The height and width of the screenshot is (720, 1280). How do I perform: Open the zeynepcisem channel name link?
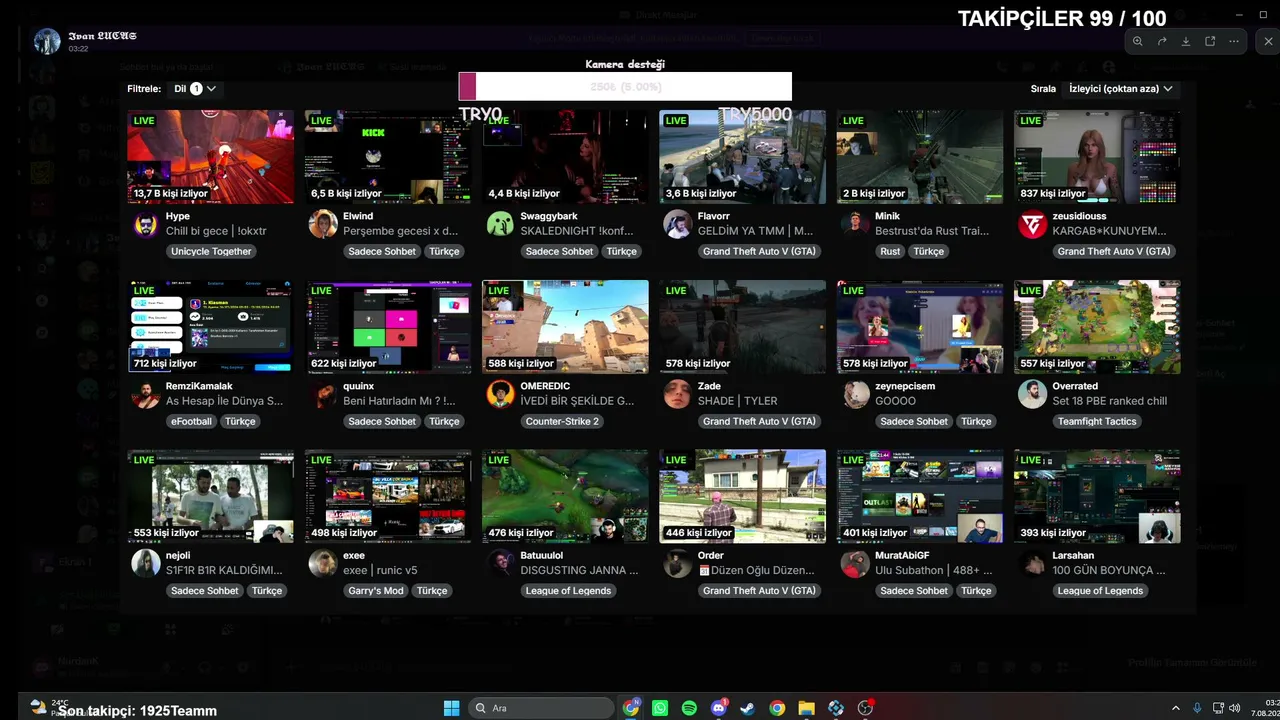pyautogui.click(x=905, y=386)
